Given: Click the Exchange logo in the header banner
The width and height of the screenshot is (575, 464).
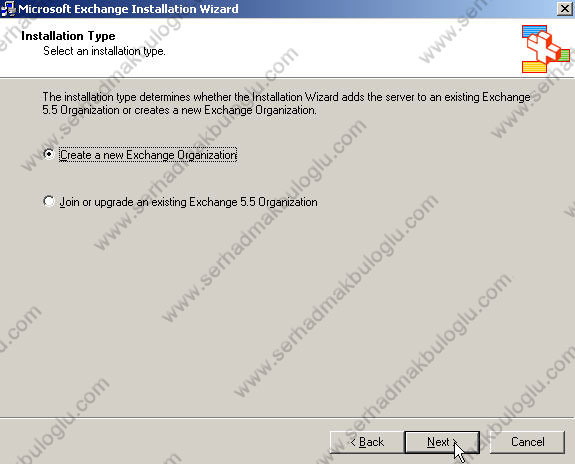Looking at the screenshot, I should (546, 49).
